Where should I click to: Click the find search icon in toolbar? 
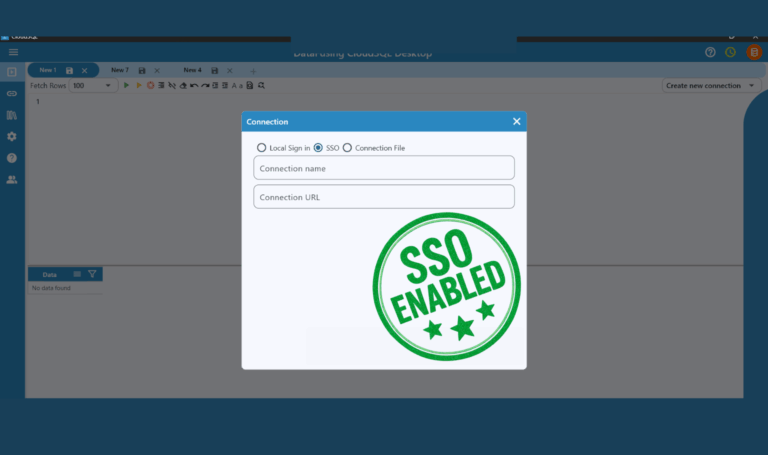click(262, 85)
